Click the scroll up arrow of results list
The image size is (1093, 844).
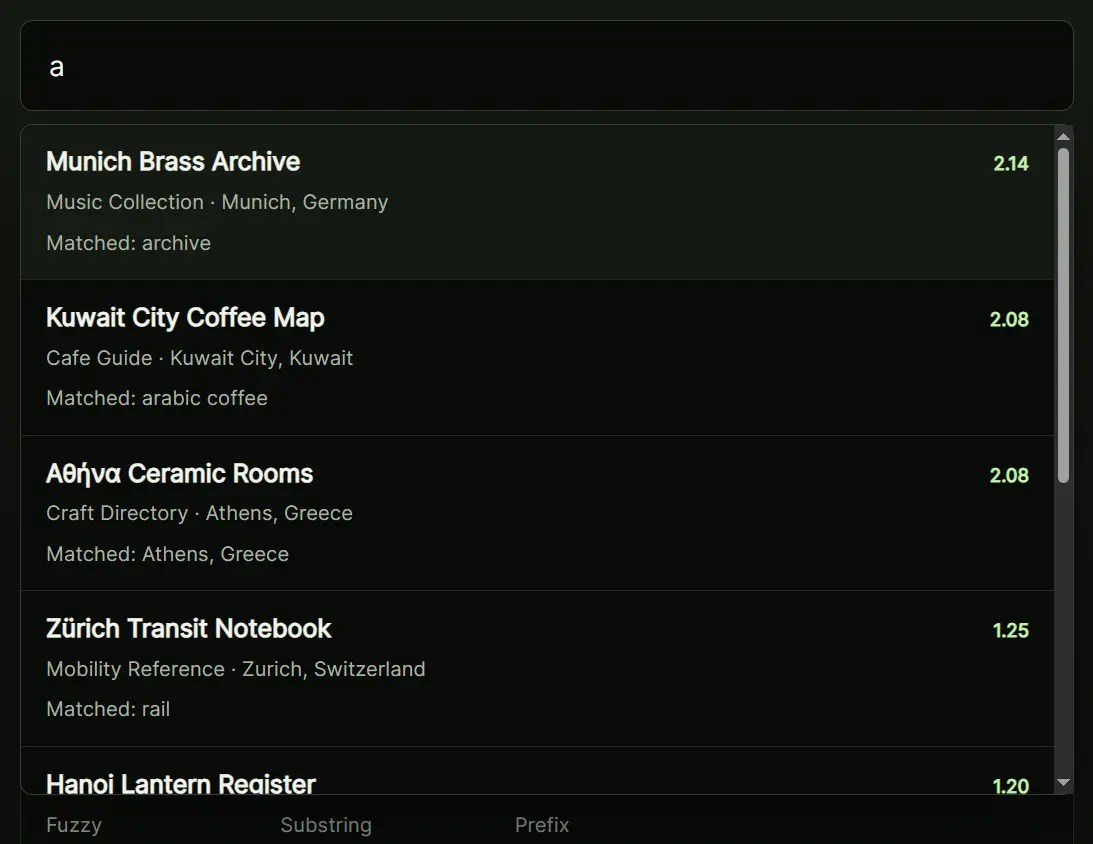point(1063,137)
